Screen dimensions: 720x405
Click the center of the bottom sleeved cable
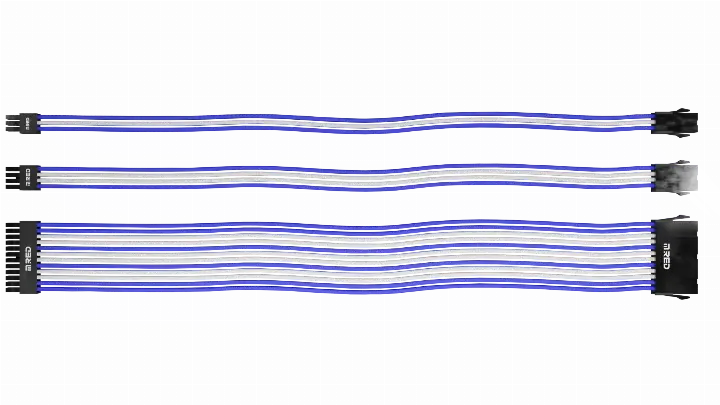pos(350,254)
